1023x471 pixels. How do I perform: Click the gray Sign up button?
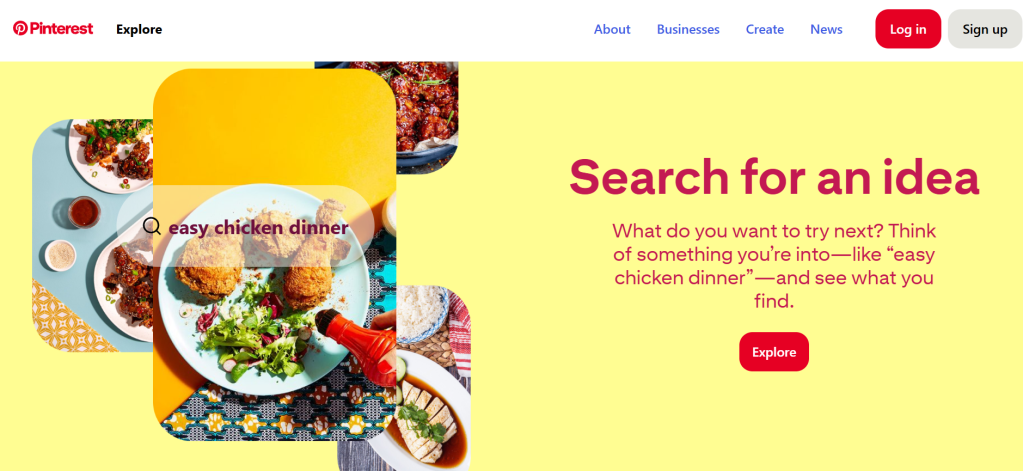click(x=985, y=29)
